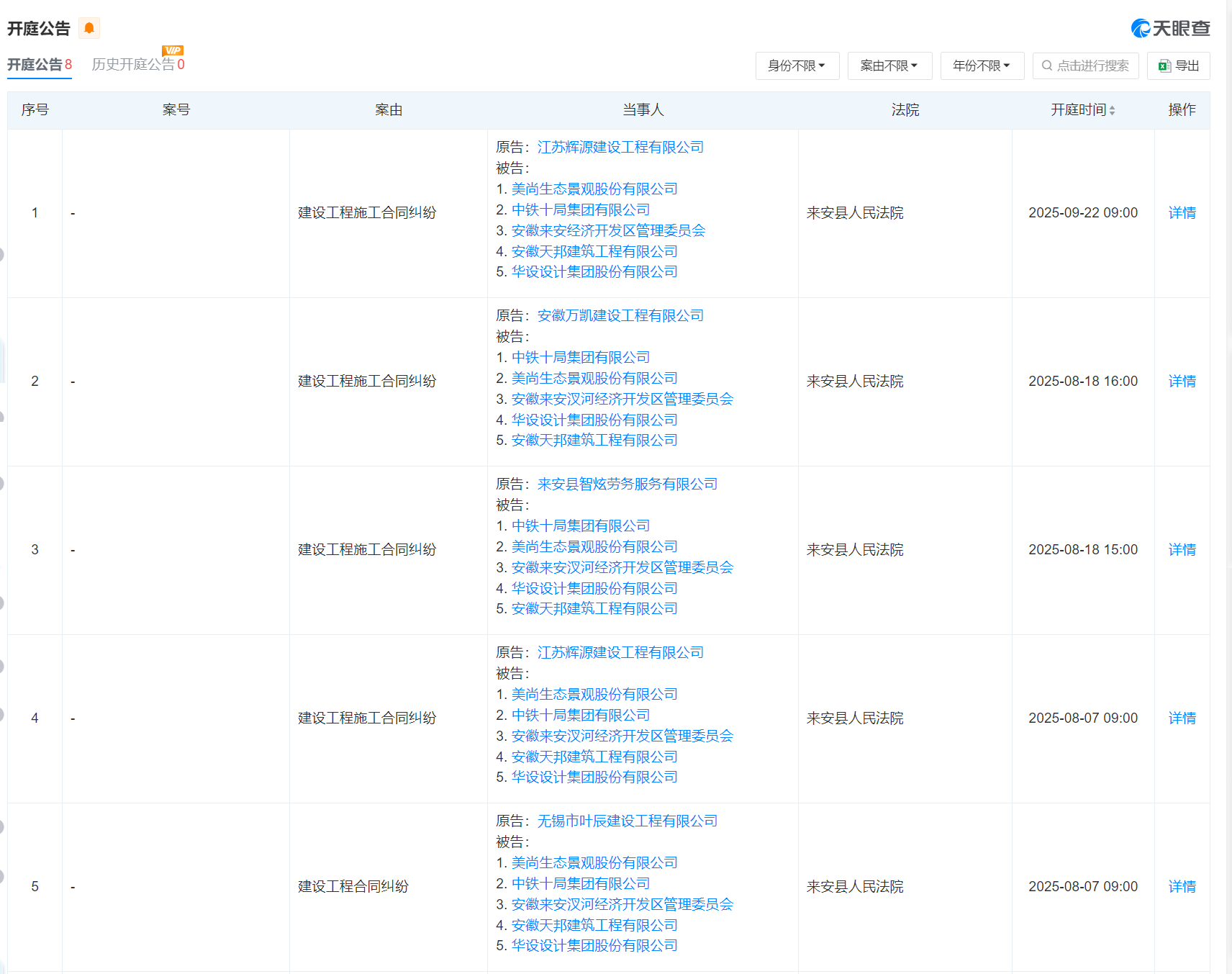Viewport: 1232px width, 974px height.
Task: Select hearing time 2025-08-18 15:00
Action: point(1083,550)
